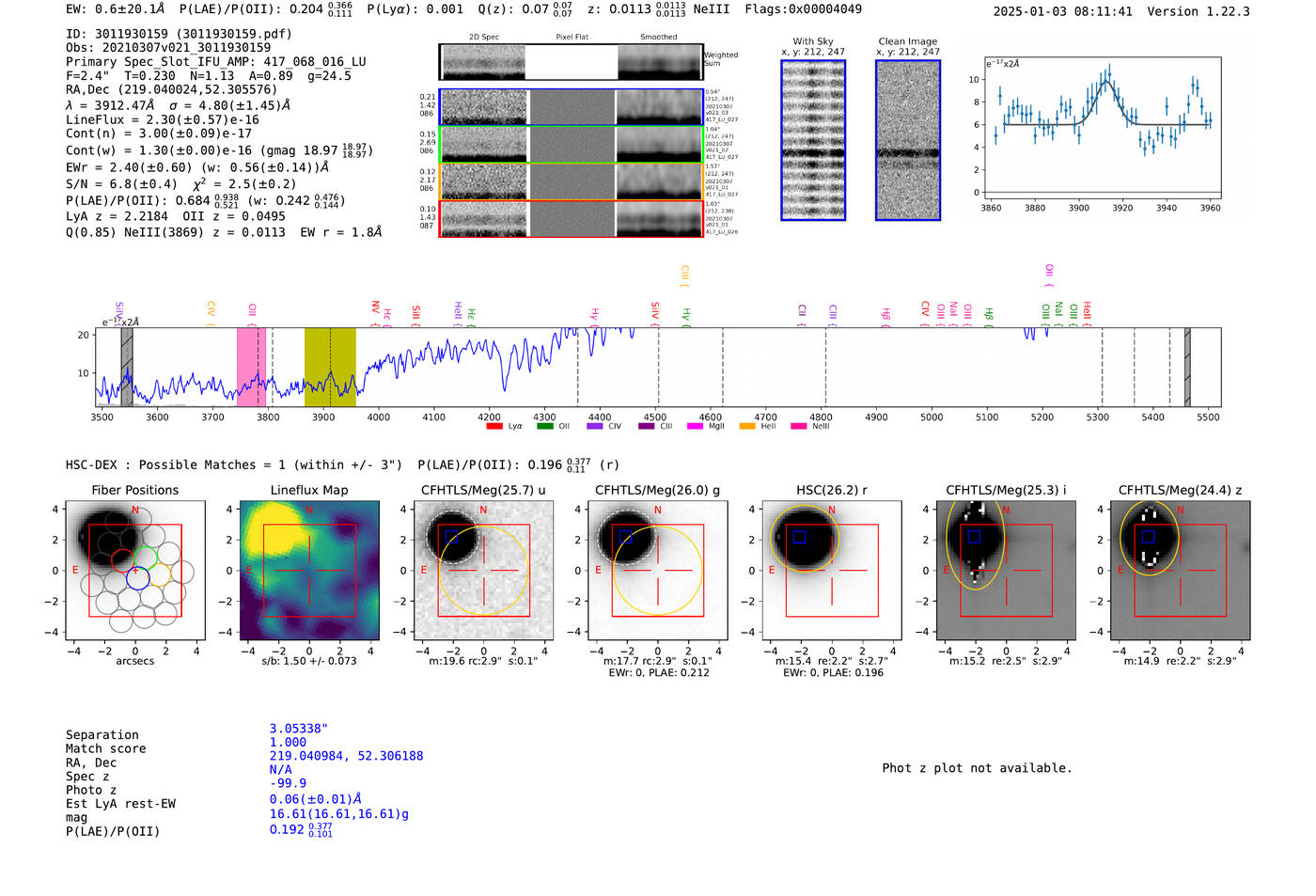Select the CFHTLS/Meg(26.0) g image
1316x896 pixels.
pyautogui.click(x=658, y=571)
